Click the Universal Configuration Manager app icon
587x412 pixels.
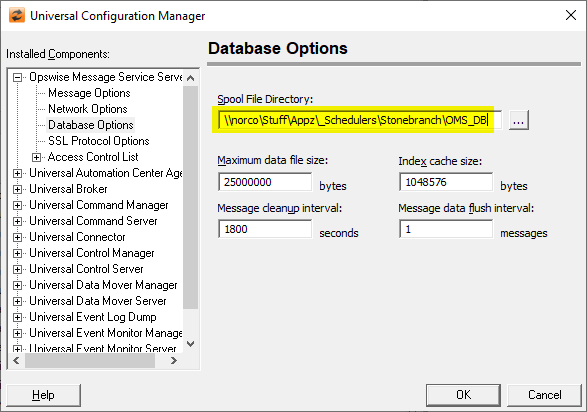point(17,16)
